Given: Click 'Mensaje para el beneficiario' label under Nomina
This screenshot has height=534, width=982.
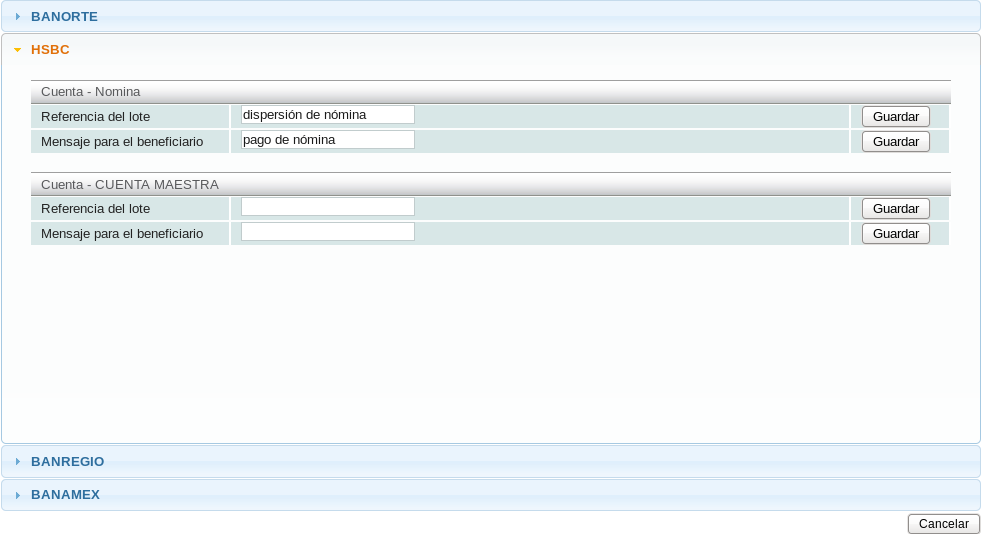Looking at the screenshot, I should point(122,142).
